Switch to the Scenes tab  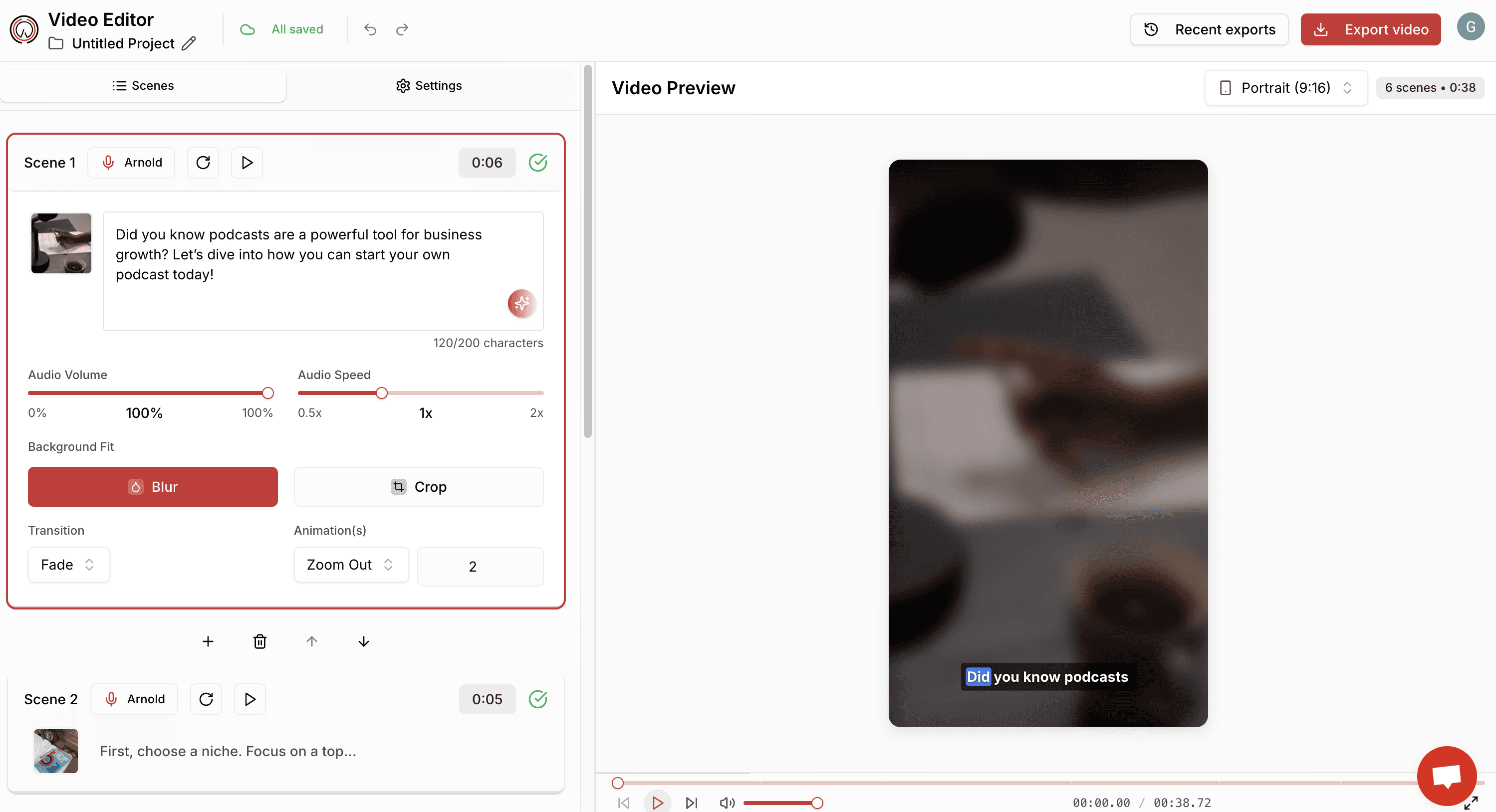pyautogui.click(x=143, y=85)
